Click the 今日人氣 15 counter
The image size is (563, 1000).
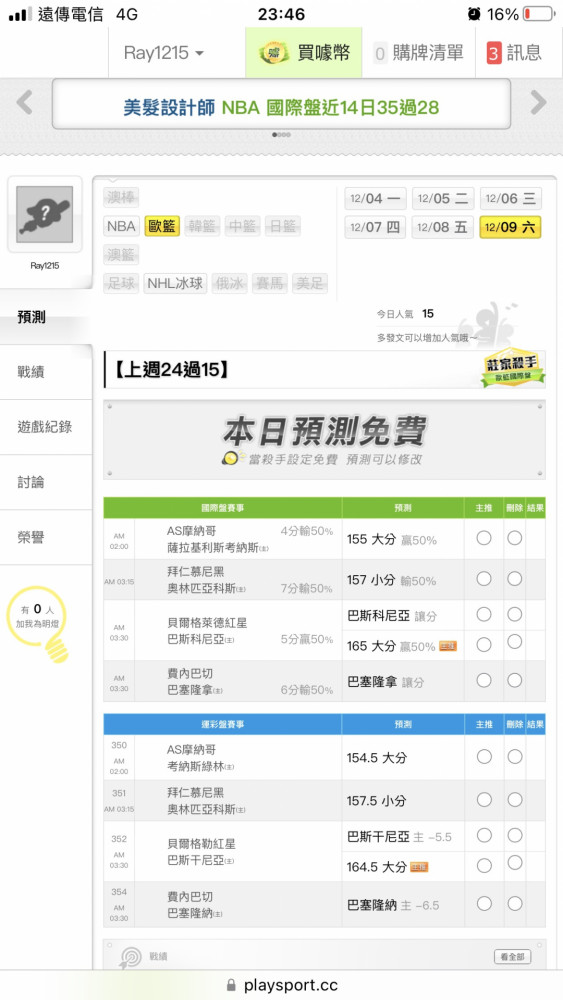(x=405, y=314)
